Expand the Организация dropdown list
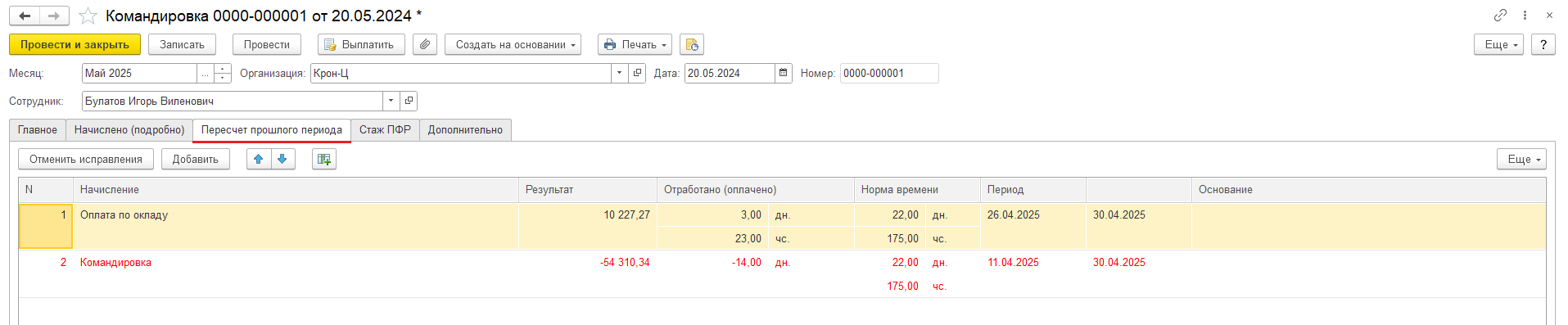Image resolution: width=1568 pixels, height=325 pixels. point(619,73)
